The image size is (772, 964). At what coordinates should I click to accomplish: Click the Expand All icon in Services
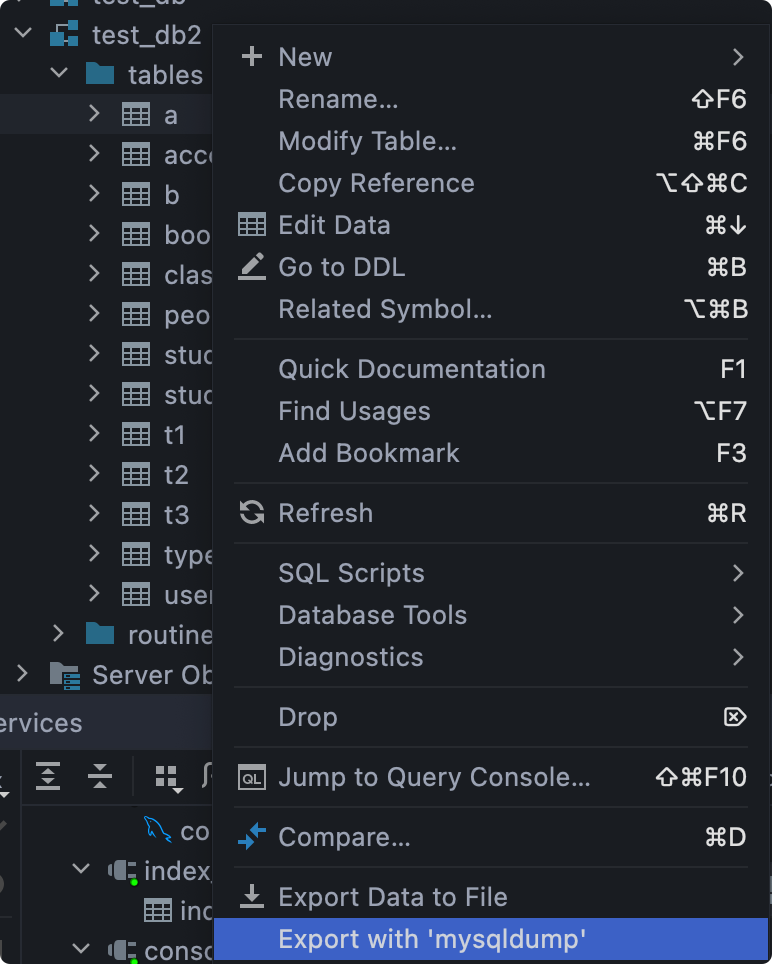pos(48,775)
